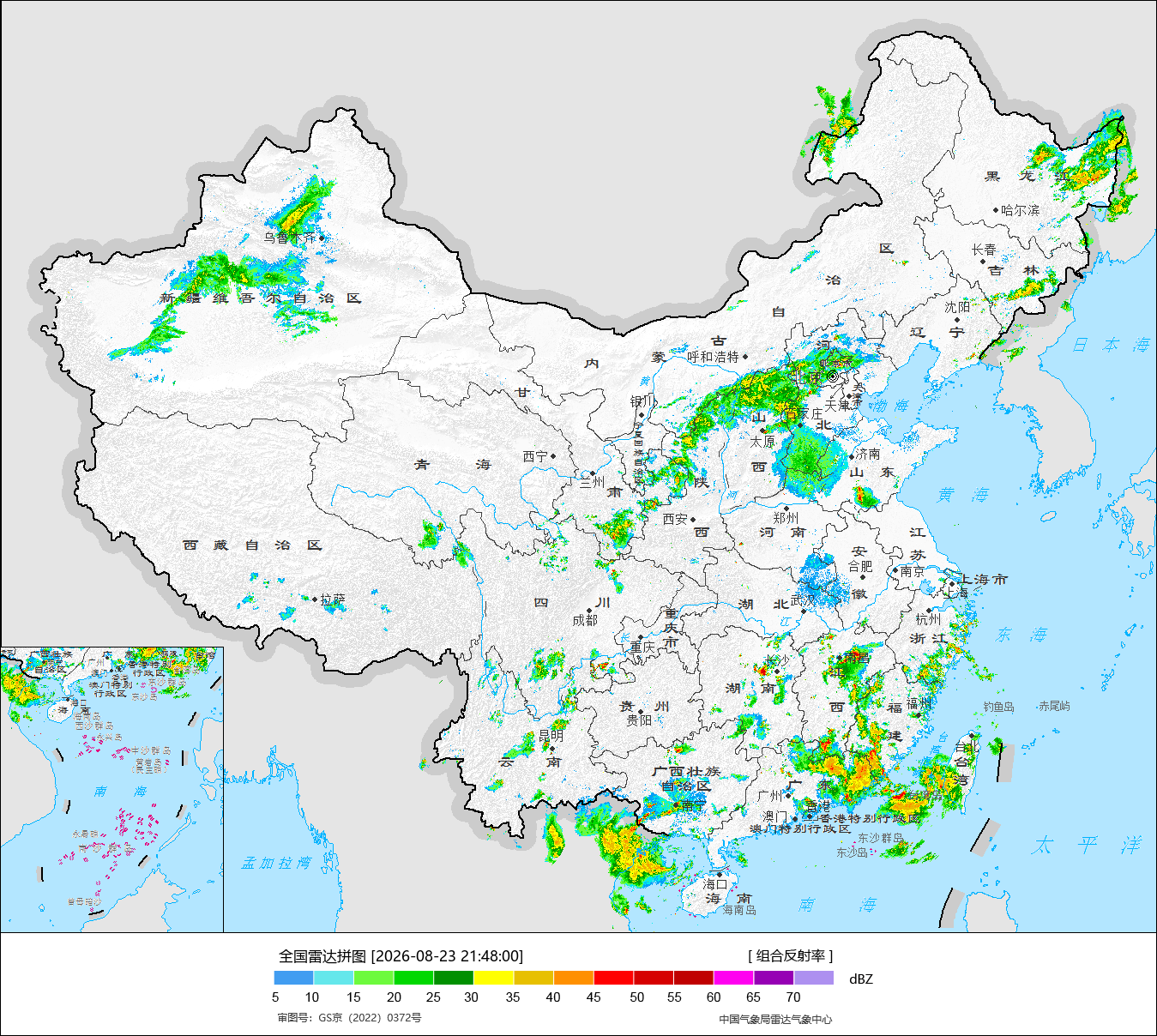
Task: Click the 全国雷达拼图 timestamp title
Action: tap(401, 956)
